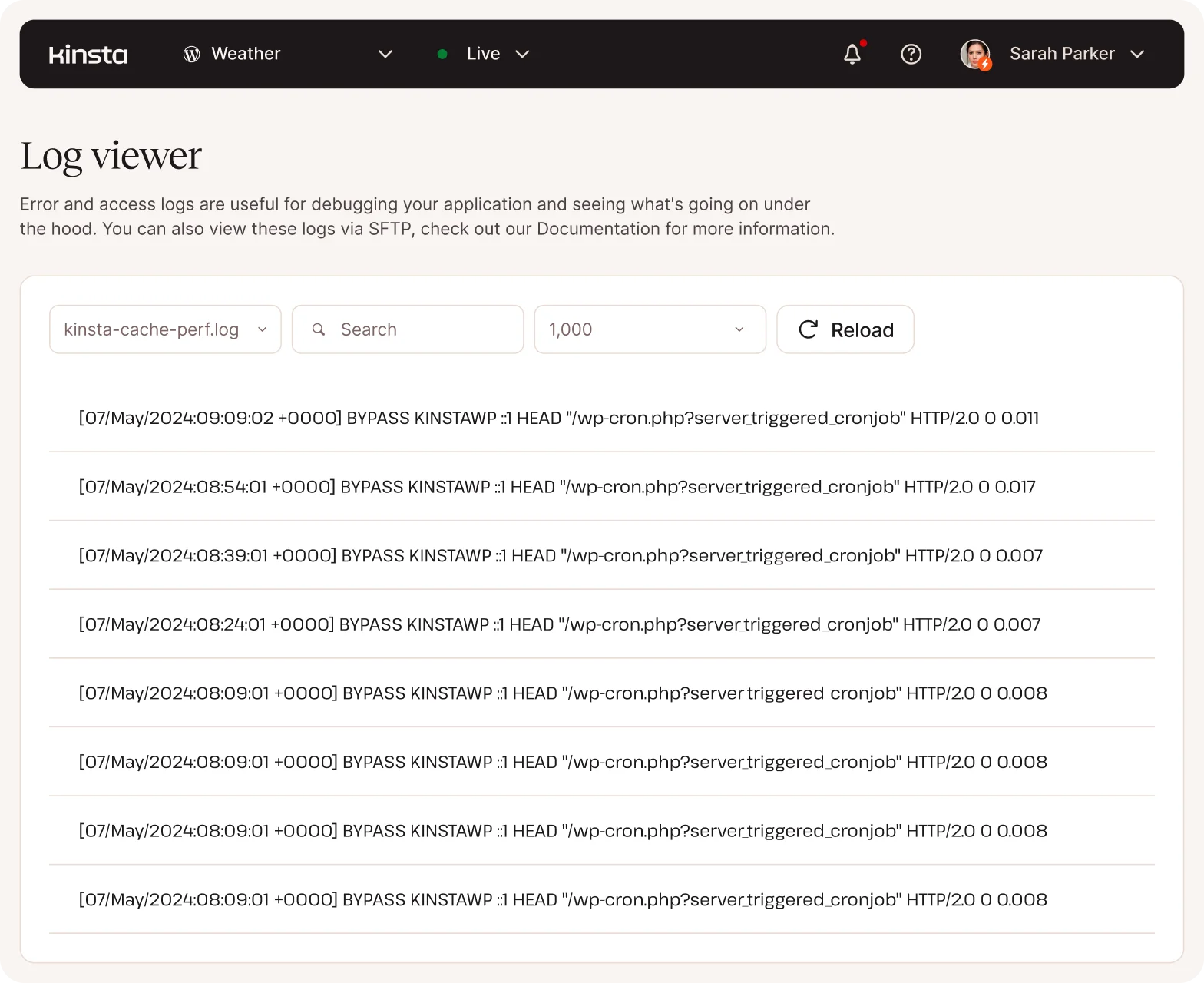
Task: Select the log entry timestamped 08:54:01
Action: [557, 487]
